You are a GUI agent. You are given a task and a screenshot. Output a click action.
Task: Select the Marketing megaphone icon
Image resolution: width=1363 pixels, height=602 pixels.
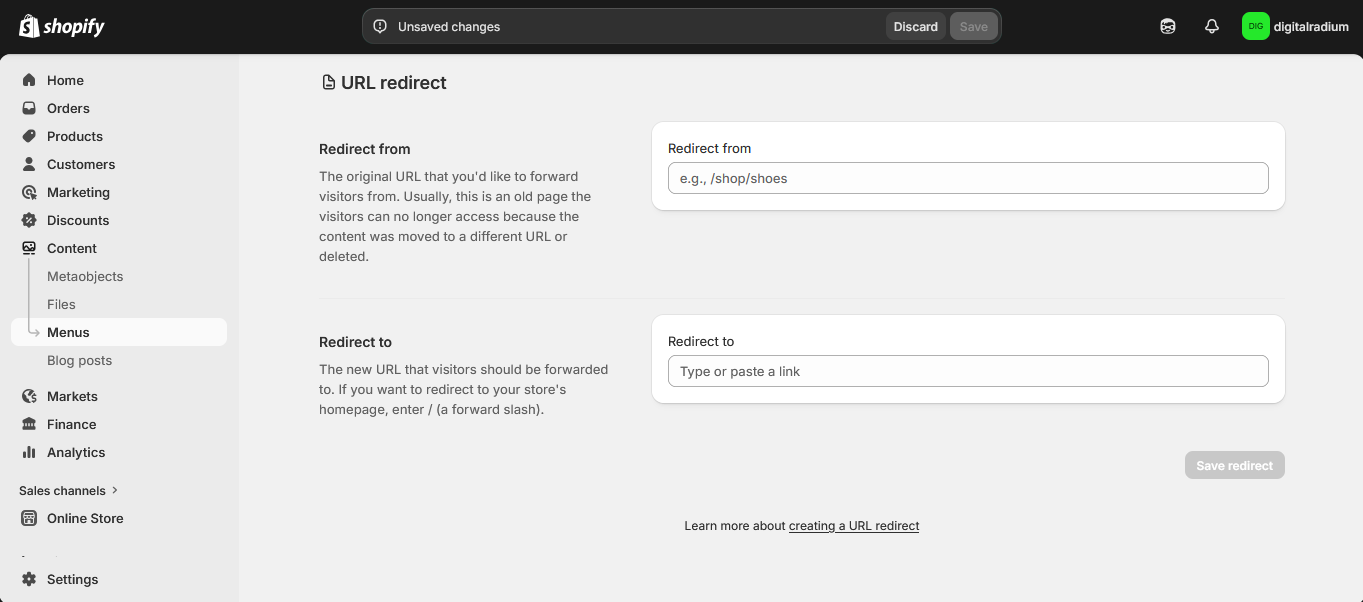30,192
